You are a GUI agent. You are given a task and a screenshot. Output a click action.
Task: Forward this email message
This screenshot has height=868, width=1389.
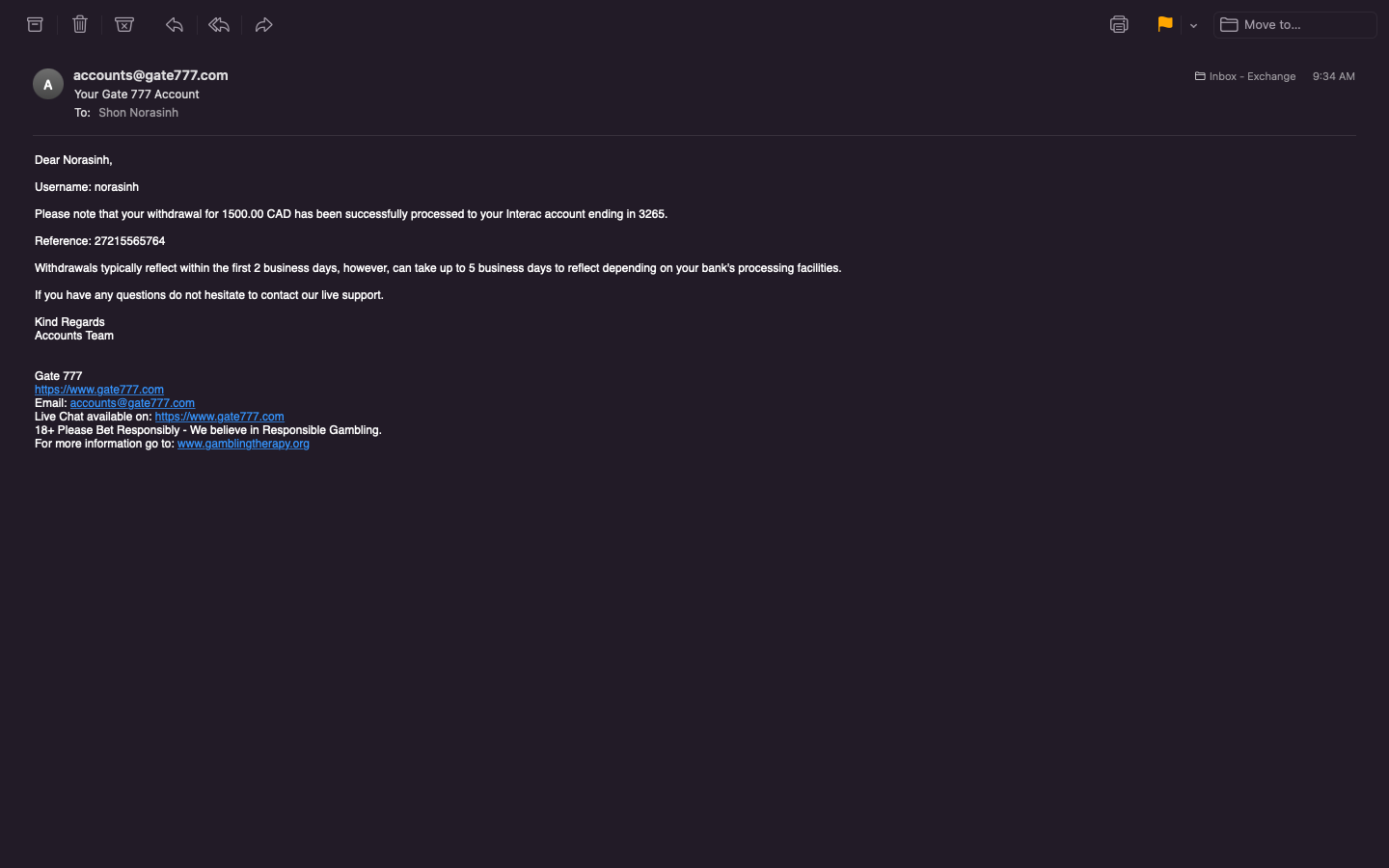pos(263,25)
